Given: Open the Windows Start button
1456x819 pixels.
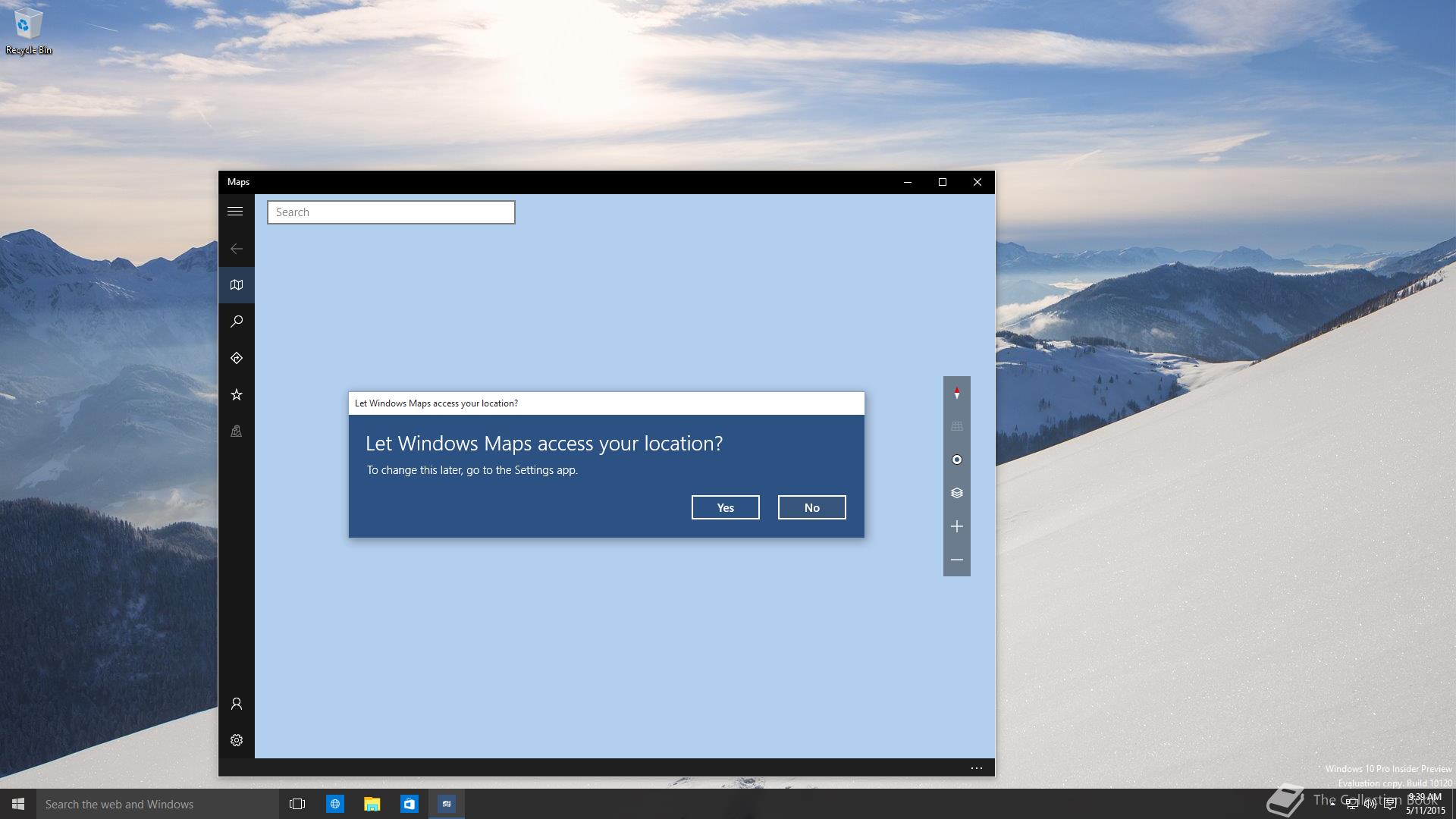Looking at the screenshot, I should (18, 804).
